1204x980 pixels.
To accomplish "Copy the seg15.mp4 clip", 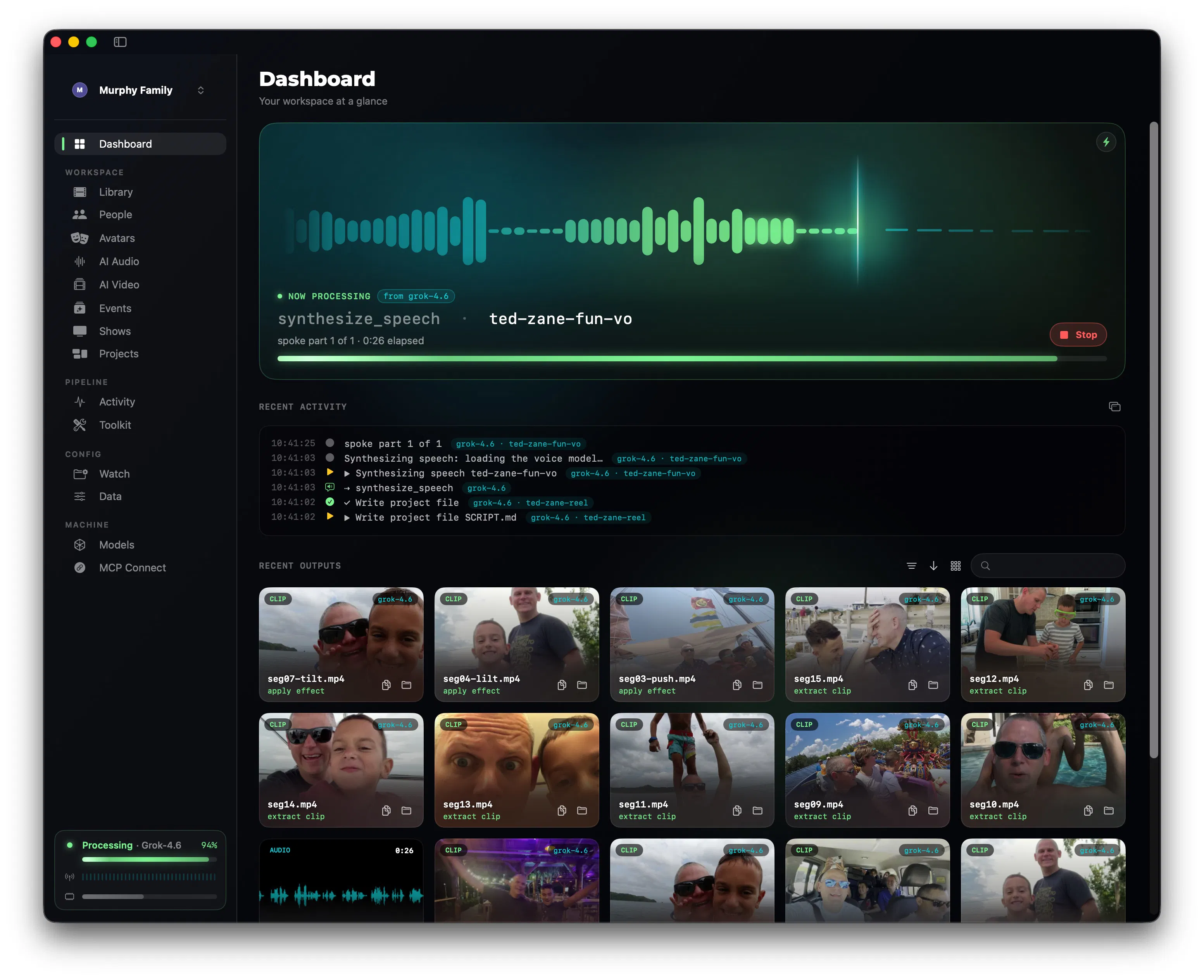I will [x=913, y=685].
